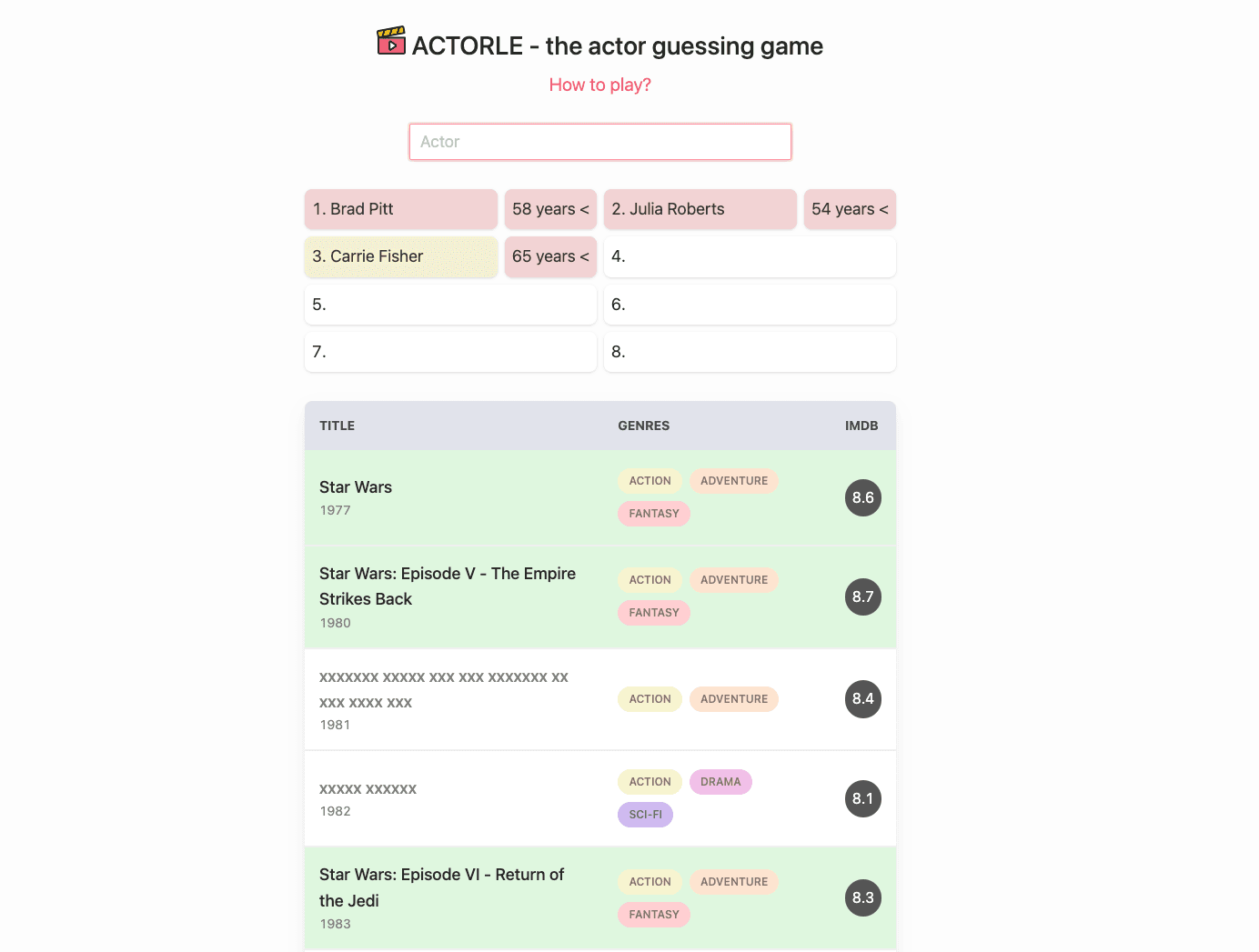Viewport: 1259px width, 952px height.
Task: Click the 8.7 IMDB rating badge
Action: (x=862, y=596)
